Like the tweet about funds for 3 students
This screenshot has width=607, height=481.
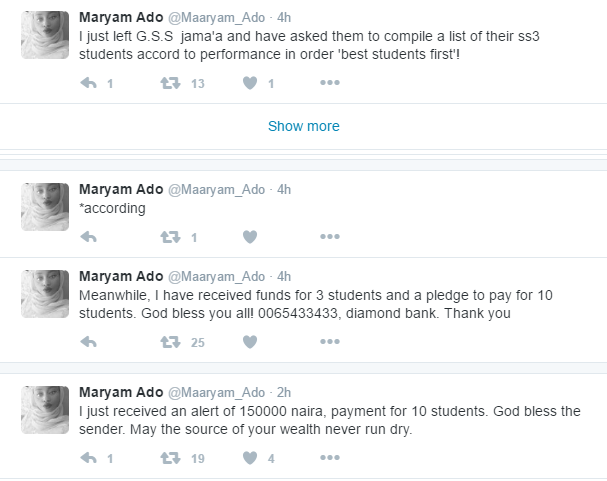250,342
